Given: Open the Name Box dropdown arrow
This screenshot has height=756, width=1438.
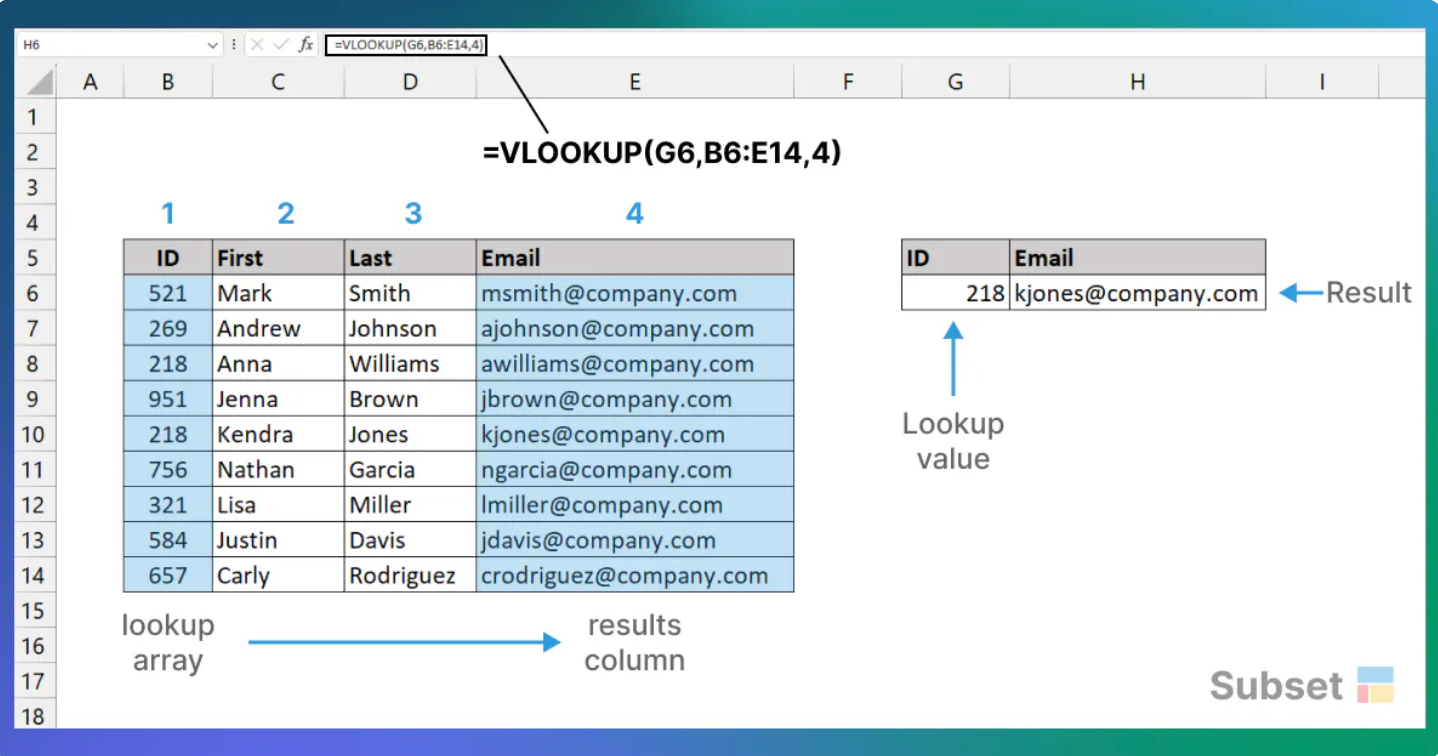Looking at the screenshot, I should 212,45.
